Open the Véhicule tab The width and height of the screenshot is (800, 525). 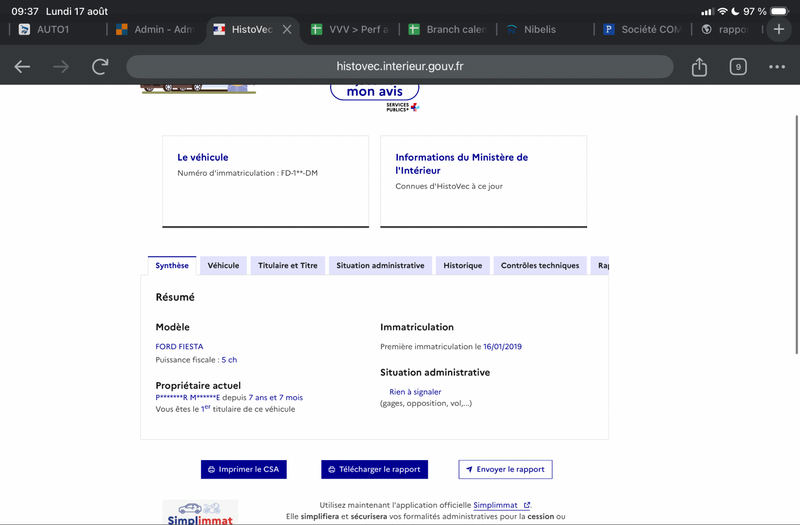point(223,265)
